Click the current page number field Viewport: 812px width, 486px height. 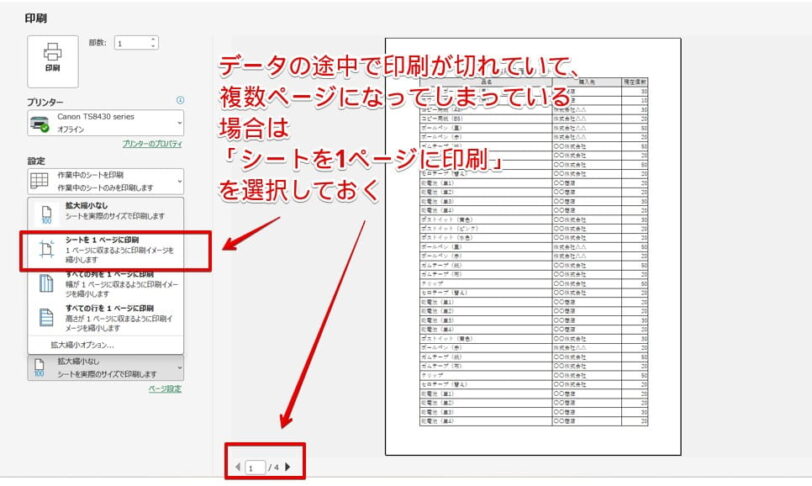[255, 467]
